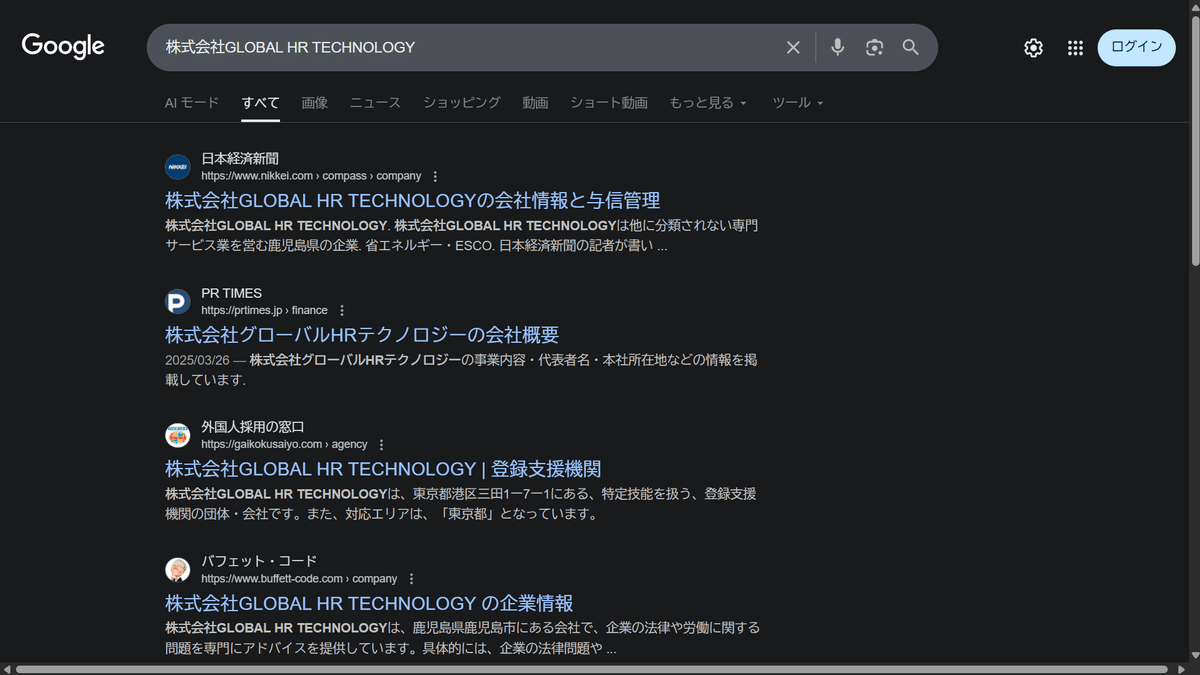1200x675 pixels.
Task: Open three-dot menu for nikkei.com result
Action: (435, 176)
